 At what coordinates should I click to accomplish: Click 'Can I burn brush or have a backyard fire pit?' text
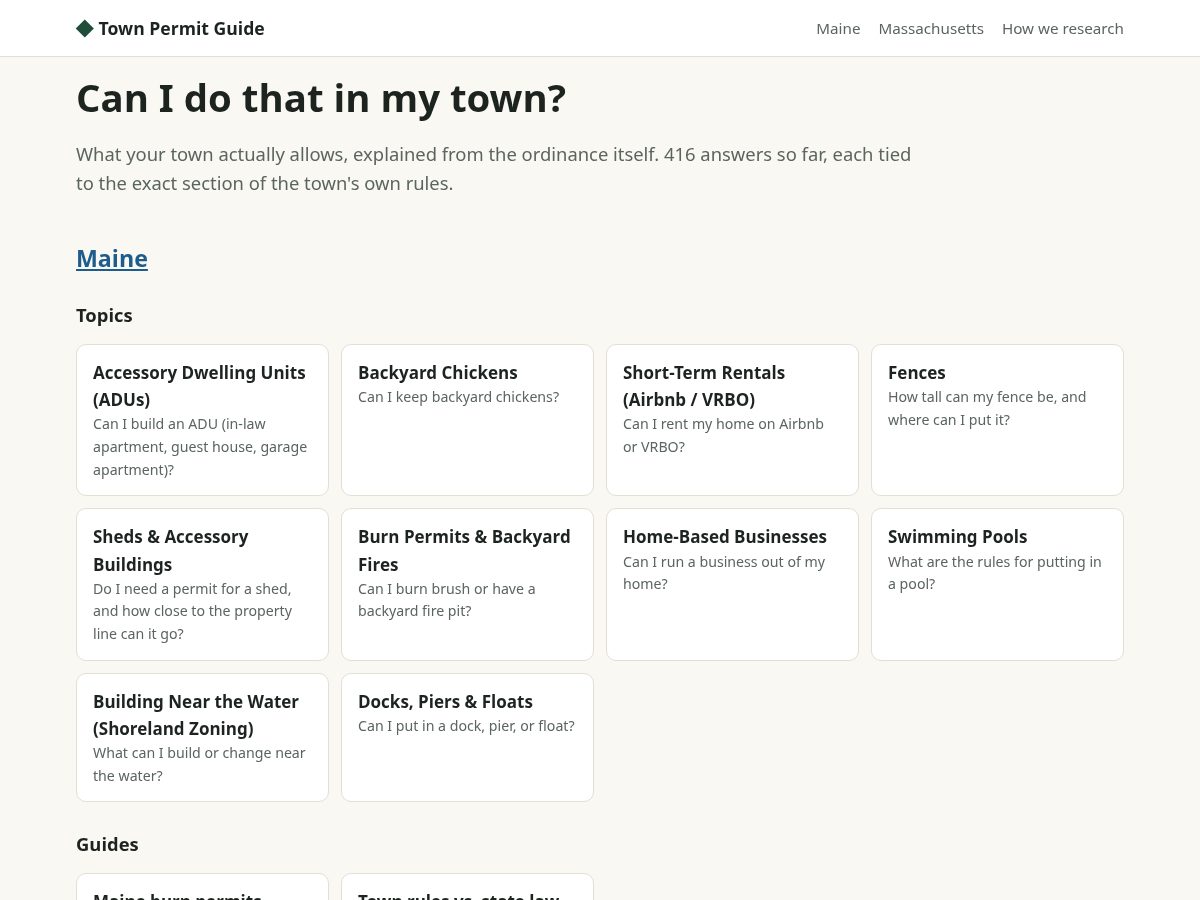(447, 600)
